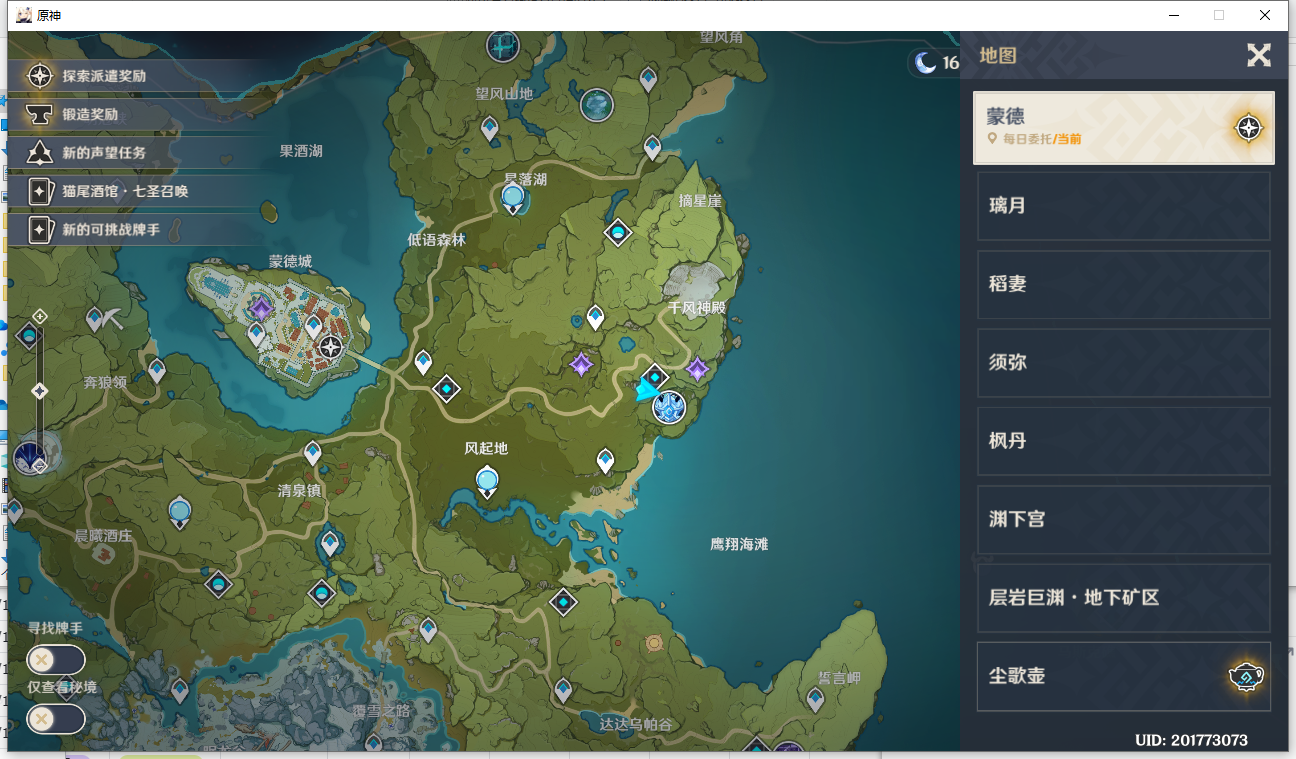Click the 鹰翔海滩 map label
This screenshot has width=1296, height=759.
coord(739,544)
